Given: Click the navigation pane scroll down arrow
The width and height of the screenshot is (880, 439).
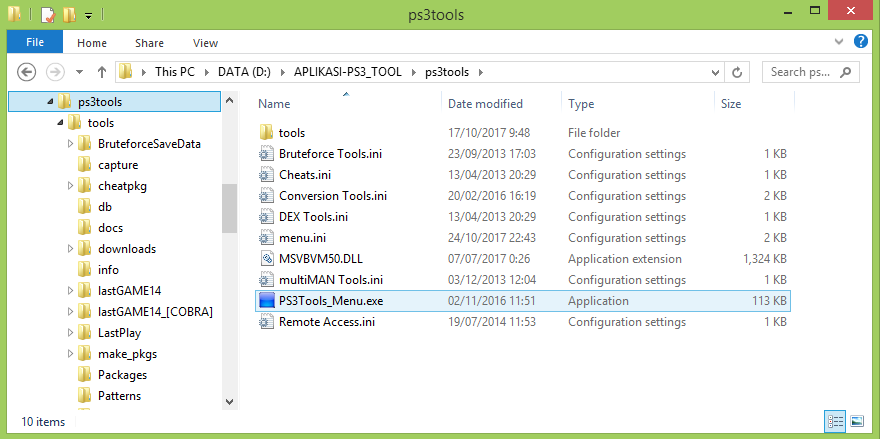Looking at the screenshot, I should tap(229, 401).
